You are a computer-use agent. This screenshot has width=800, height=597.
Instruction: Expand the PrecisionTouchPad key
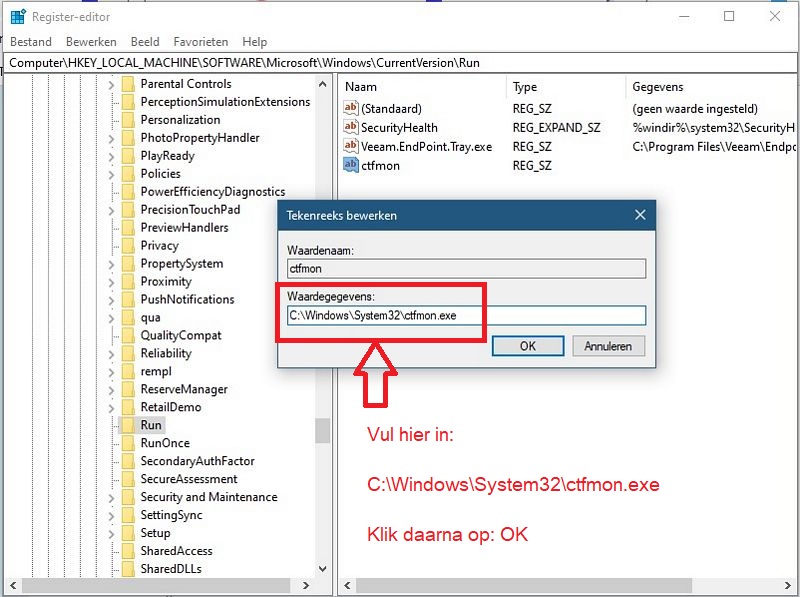[111, 210]
